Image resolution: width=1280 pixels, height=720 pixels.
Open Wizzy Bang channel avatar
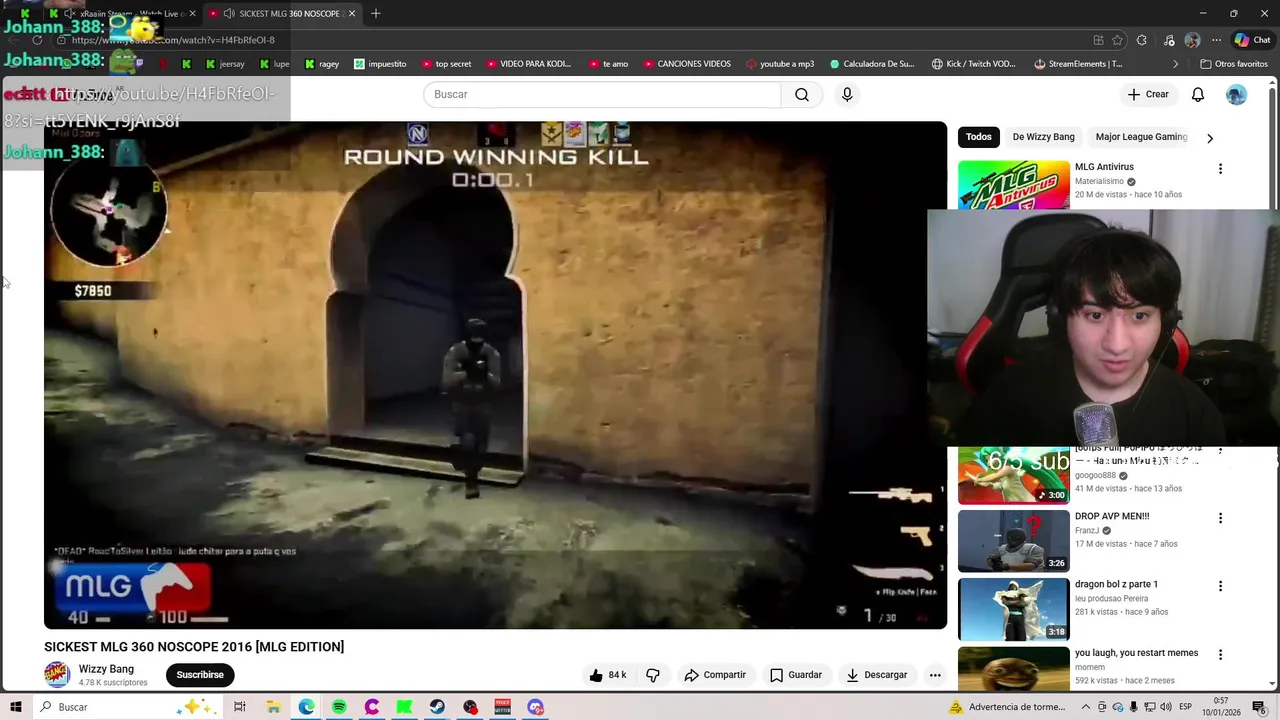[57, 675]
